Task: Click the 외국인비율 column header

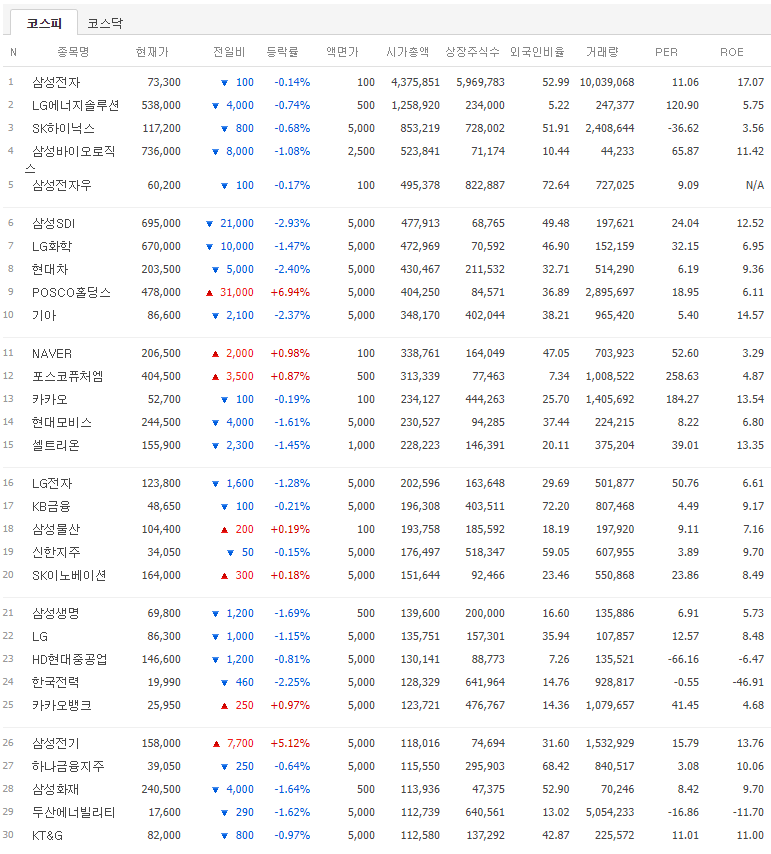Action: pos(537,52)
